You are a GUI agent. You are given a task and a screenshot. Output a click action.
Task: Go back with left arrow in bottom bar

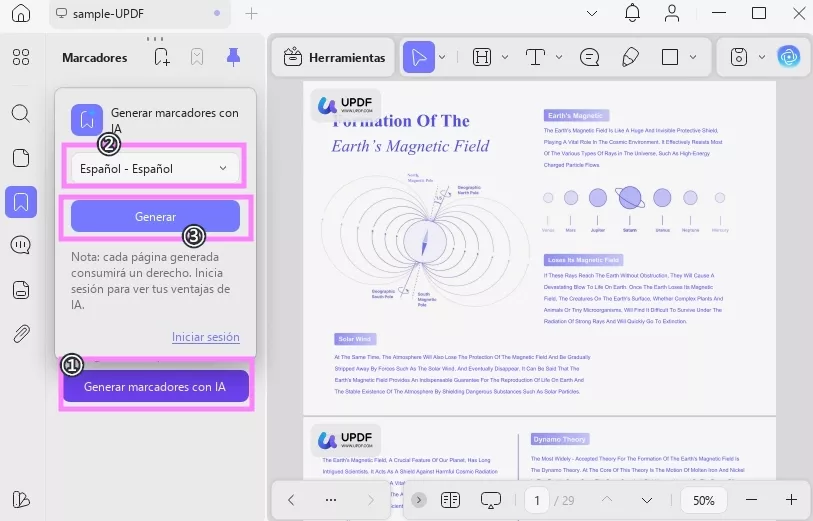(x=291, y=500)
